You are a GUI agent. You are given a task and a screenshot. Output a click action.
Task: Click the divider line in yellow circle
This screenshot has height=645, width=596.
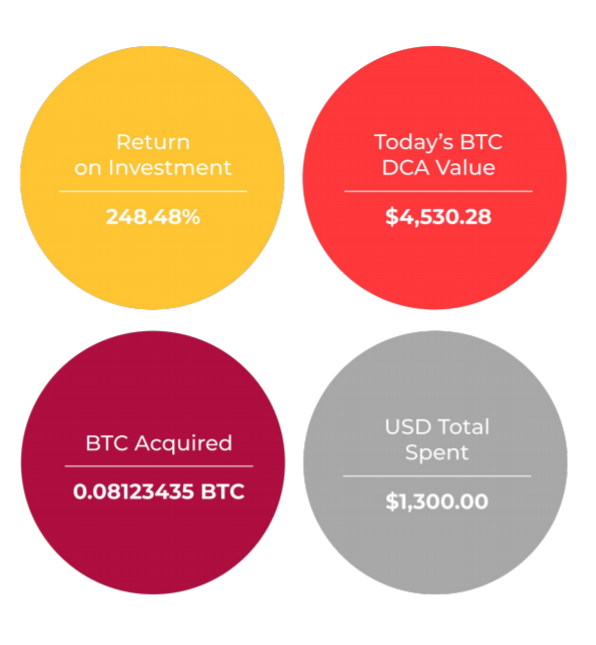153,191
